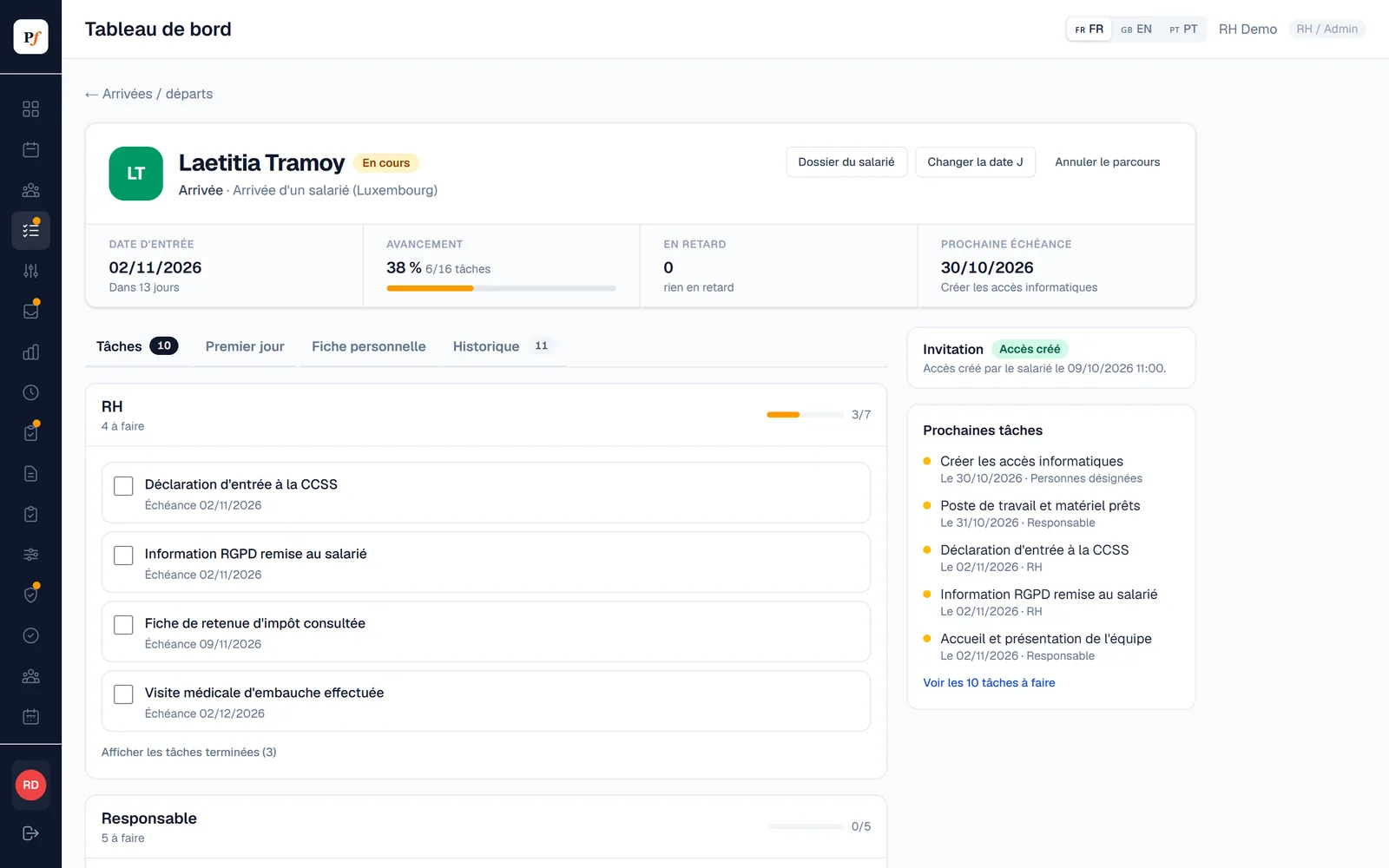Click the RH / Admin role badge
This screenshot has width=1389, height=868.
(x=1326, y=30)
